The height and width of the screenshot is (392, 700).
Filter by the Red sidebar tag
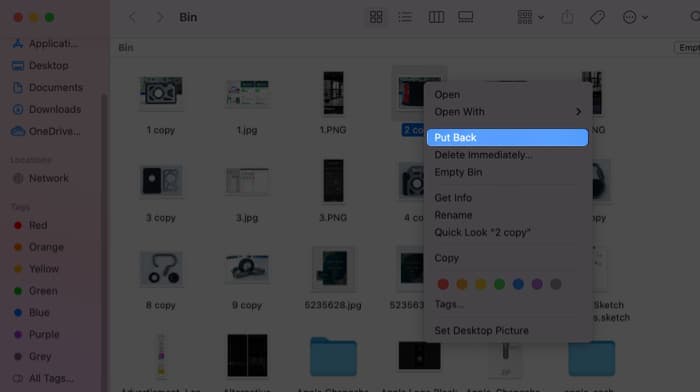coord(30,225)
